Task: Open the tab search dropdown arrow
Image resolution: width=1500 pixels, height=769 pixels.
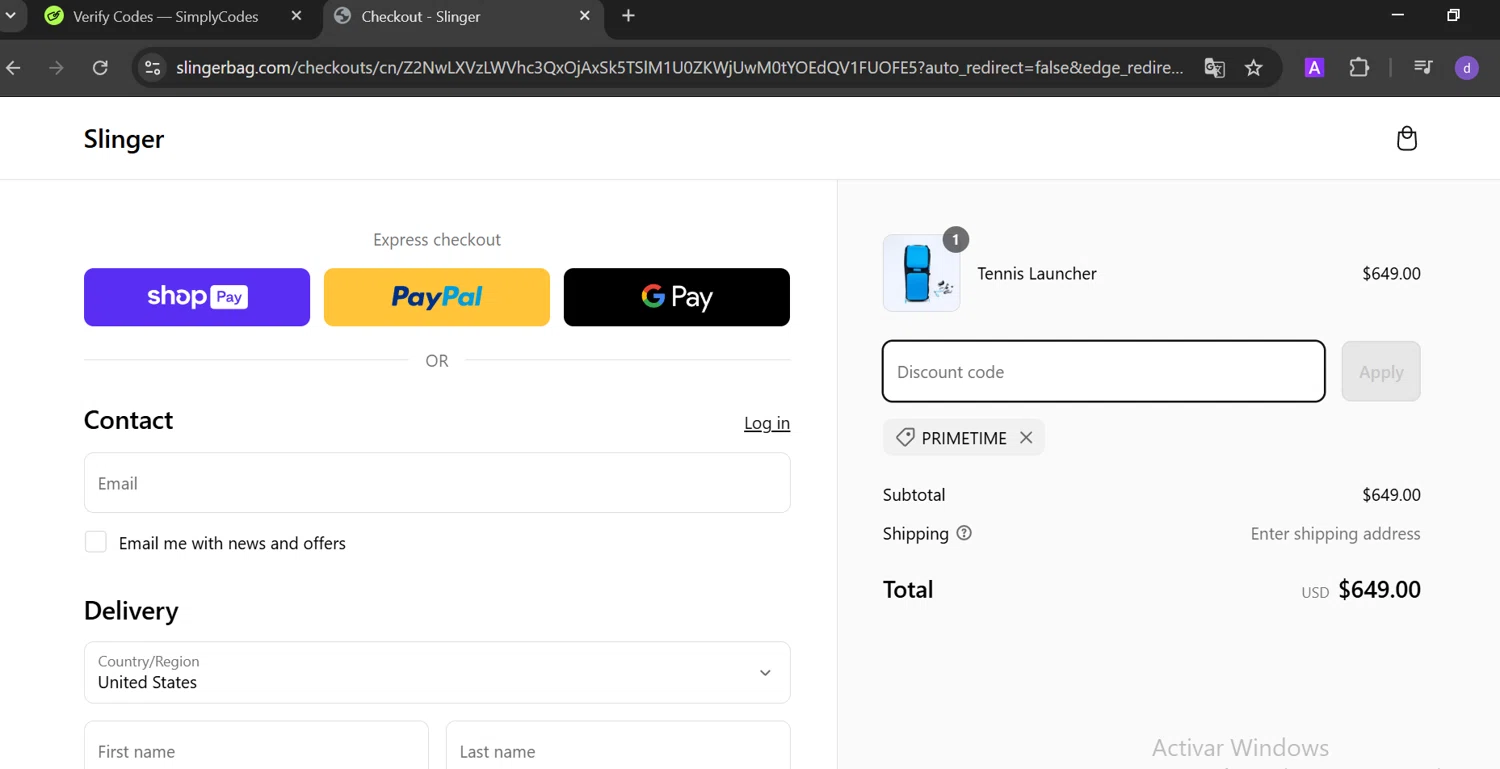Action: [11, 16]
